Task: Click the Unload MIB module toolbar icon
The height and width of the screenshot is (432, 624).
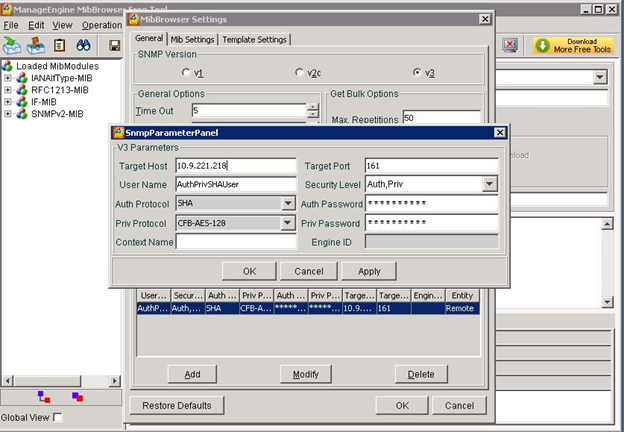Action: 36,46
